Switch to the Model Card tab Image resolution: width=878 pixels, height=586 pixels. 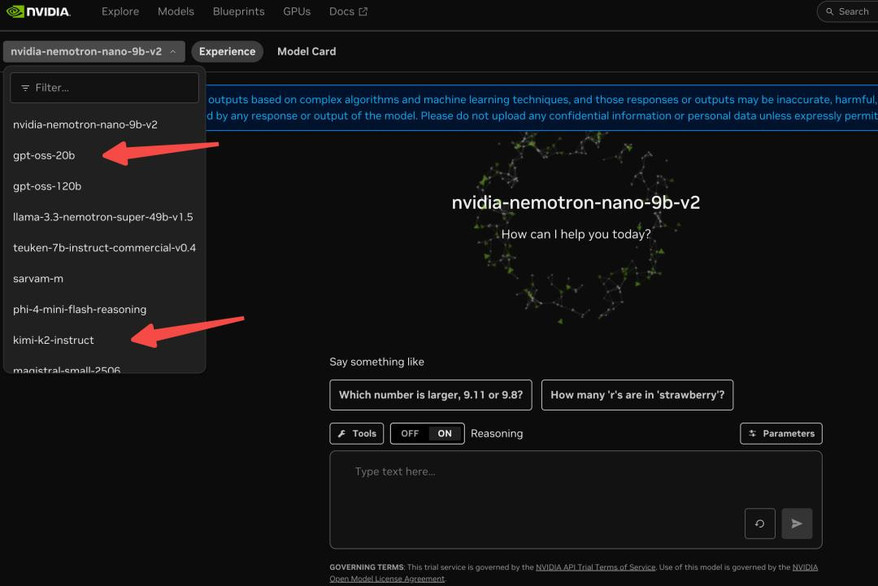[306, 51]
